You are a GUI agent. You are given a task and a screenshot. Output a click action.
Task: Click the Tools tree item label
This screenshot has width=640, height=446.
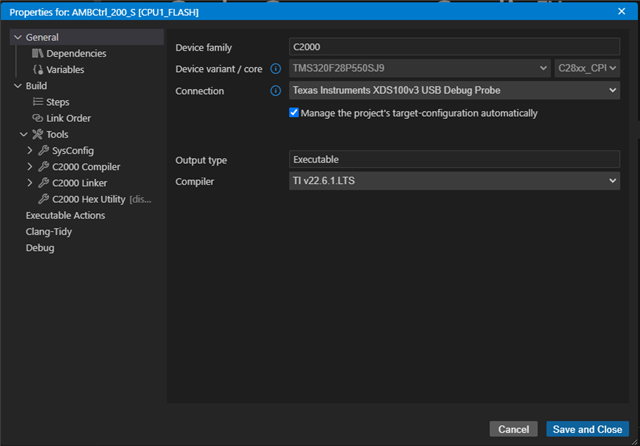point(57,134)
